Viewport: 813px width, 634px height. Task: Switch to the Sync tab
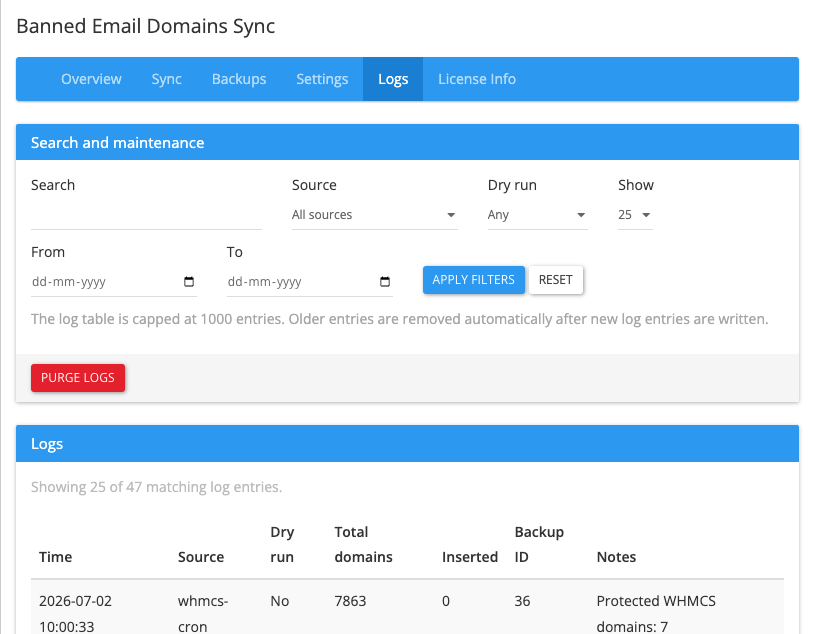coord(166,79)
